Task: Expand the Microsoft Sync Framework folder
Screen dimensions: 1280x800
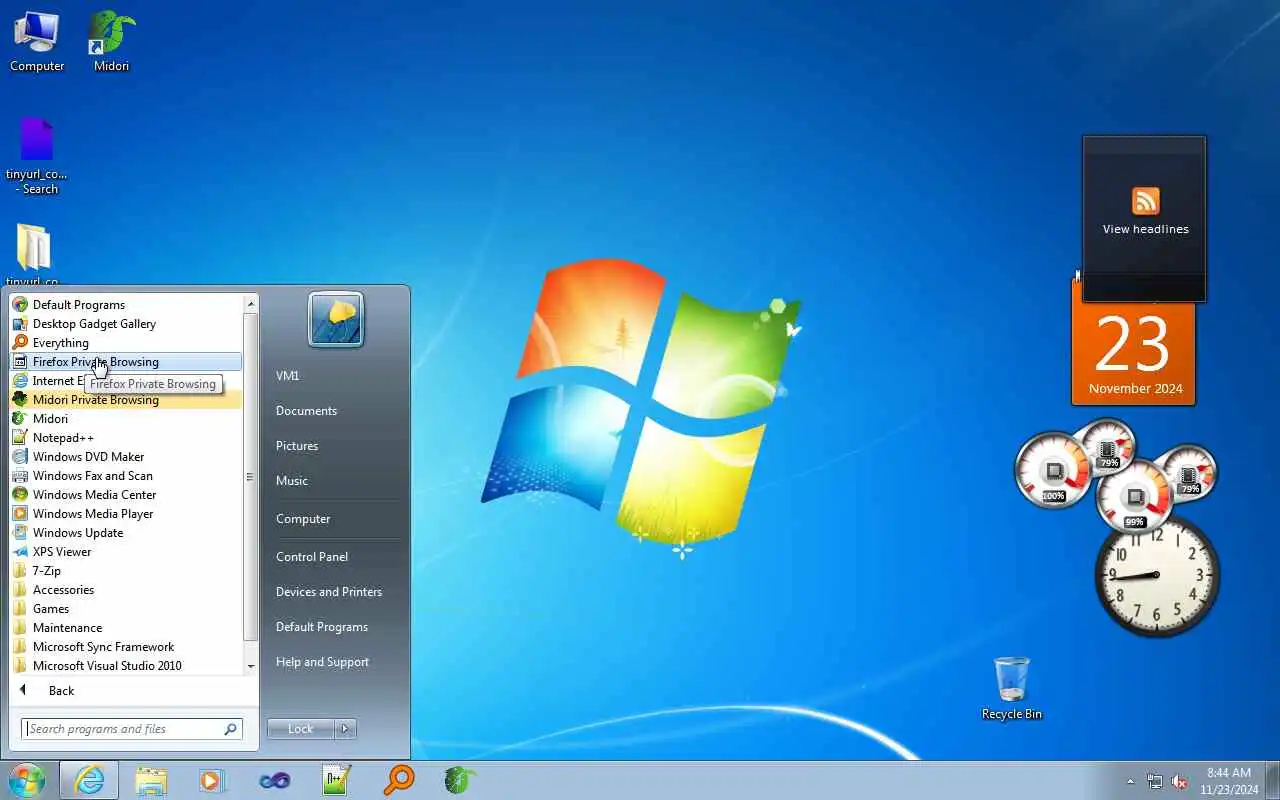Action: coord(126,647)
